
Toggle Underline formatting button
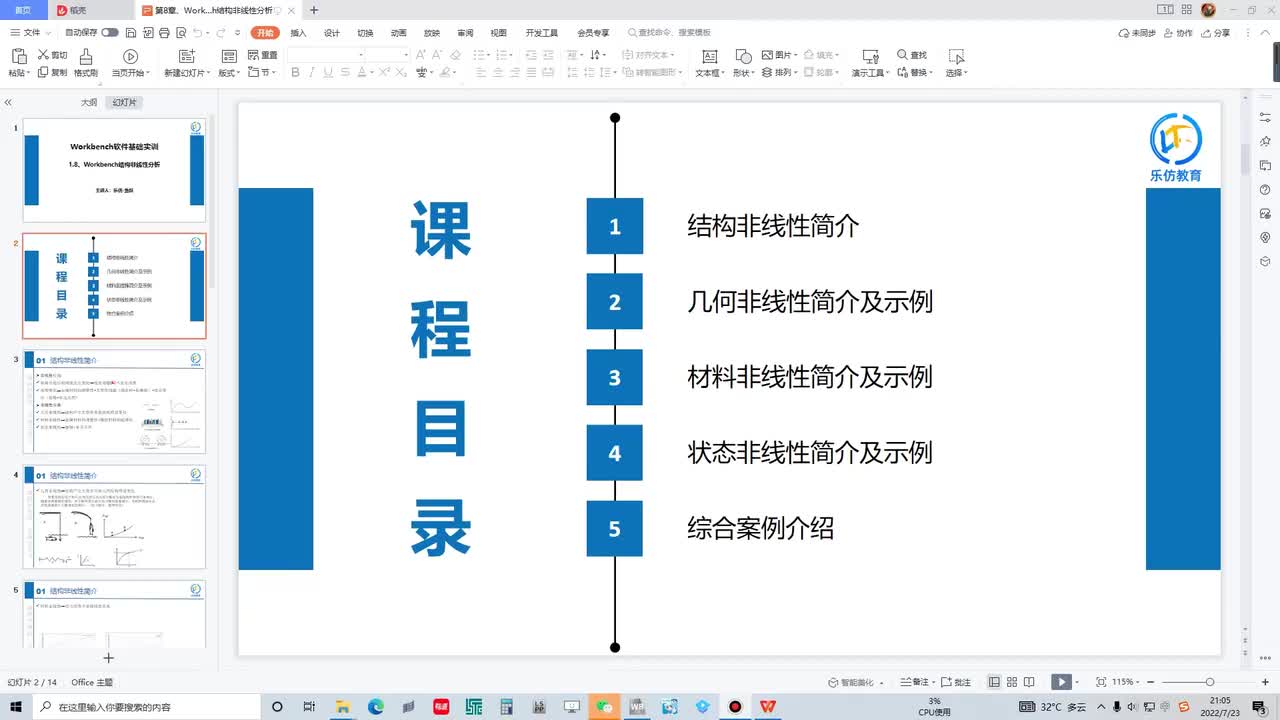[x=328, y=73]
